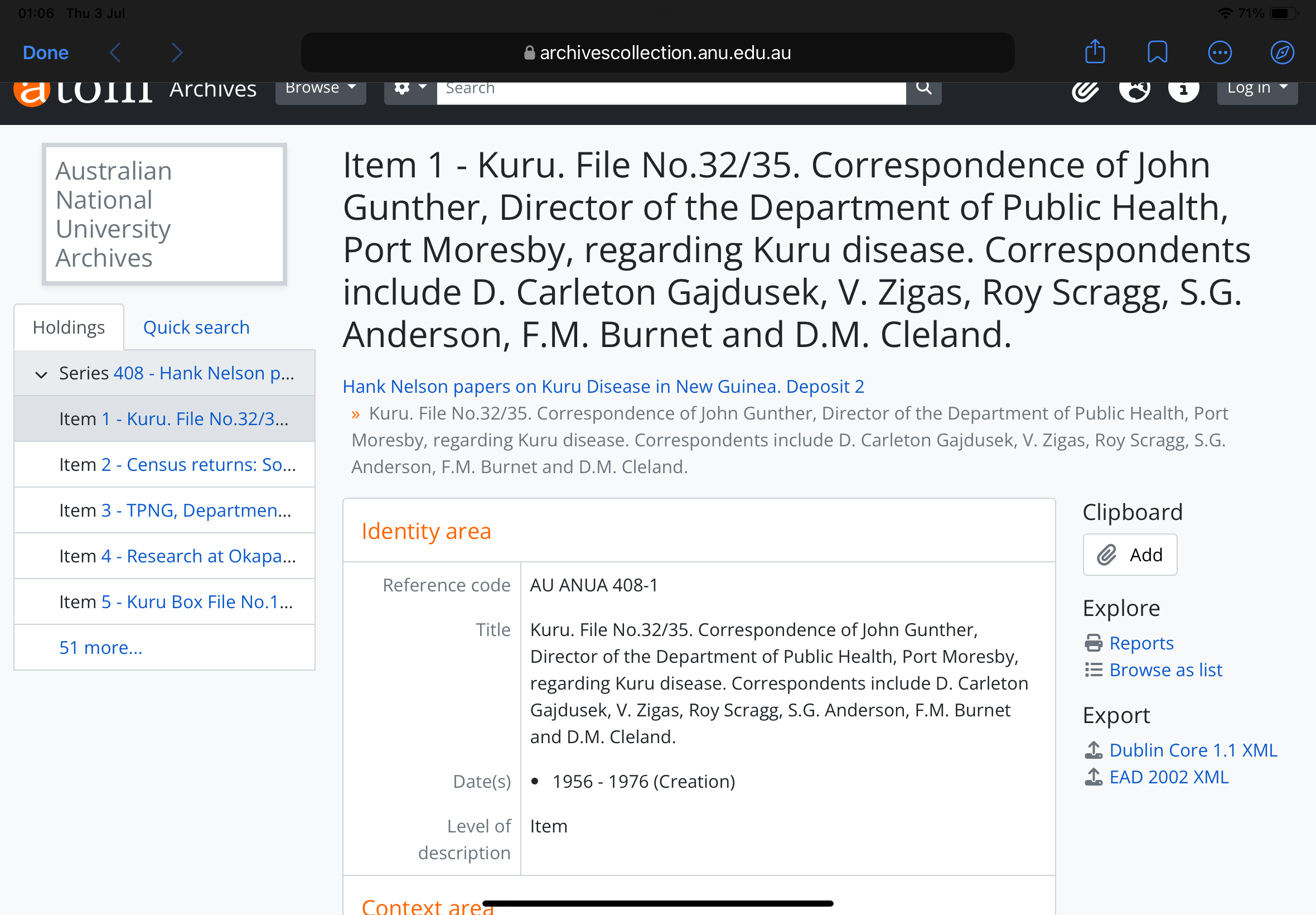1316x915 pixels.
Task: Go back with the left chevron arrow
Action: click(x=115, y=53)
